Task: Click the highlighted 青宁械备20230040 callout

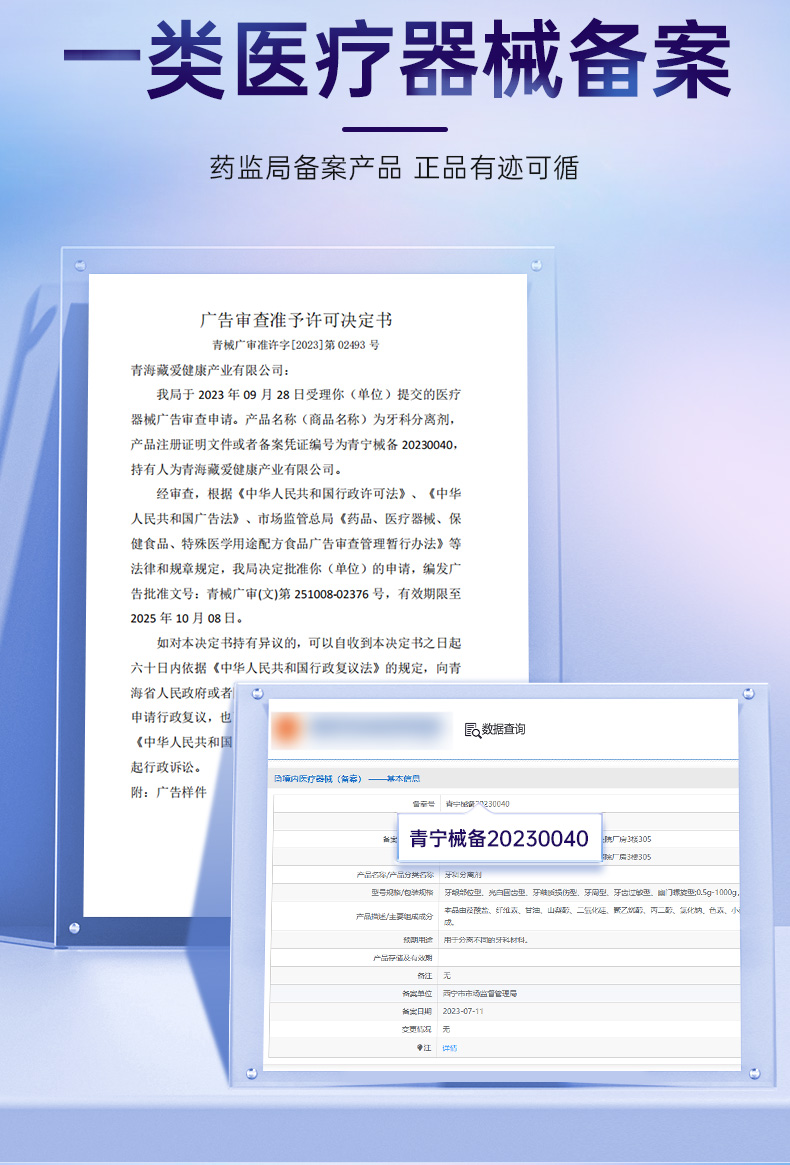Action: 499,838
